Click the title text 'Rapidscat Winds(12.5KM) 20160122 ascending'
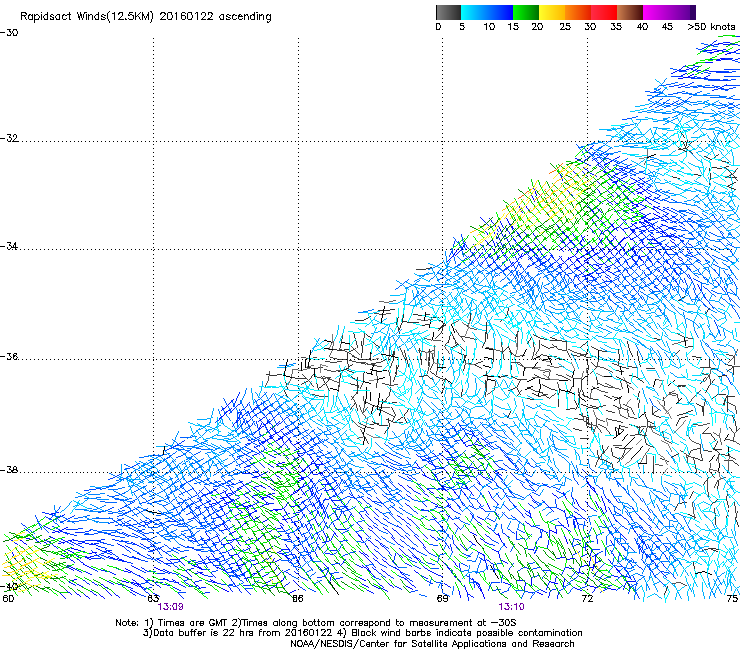740x650 pixels. click(x=146, y=17)
